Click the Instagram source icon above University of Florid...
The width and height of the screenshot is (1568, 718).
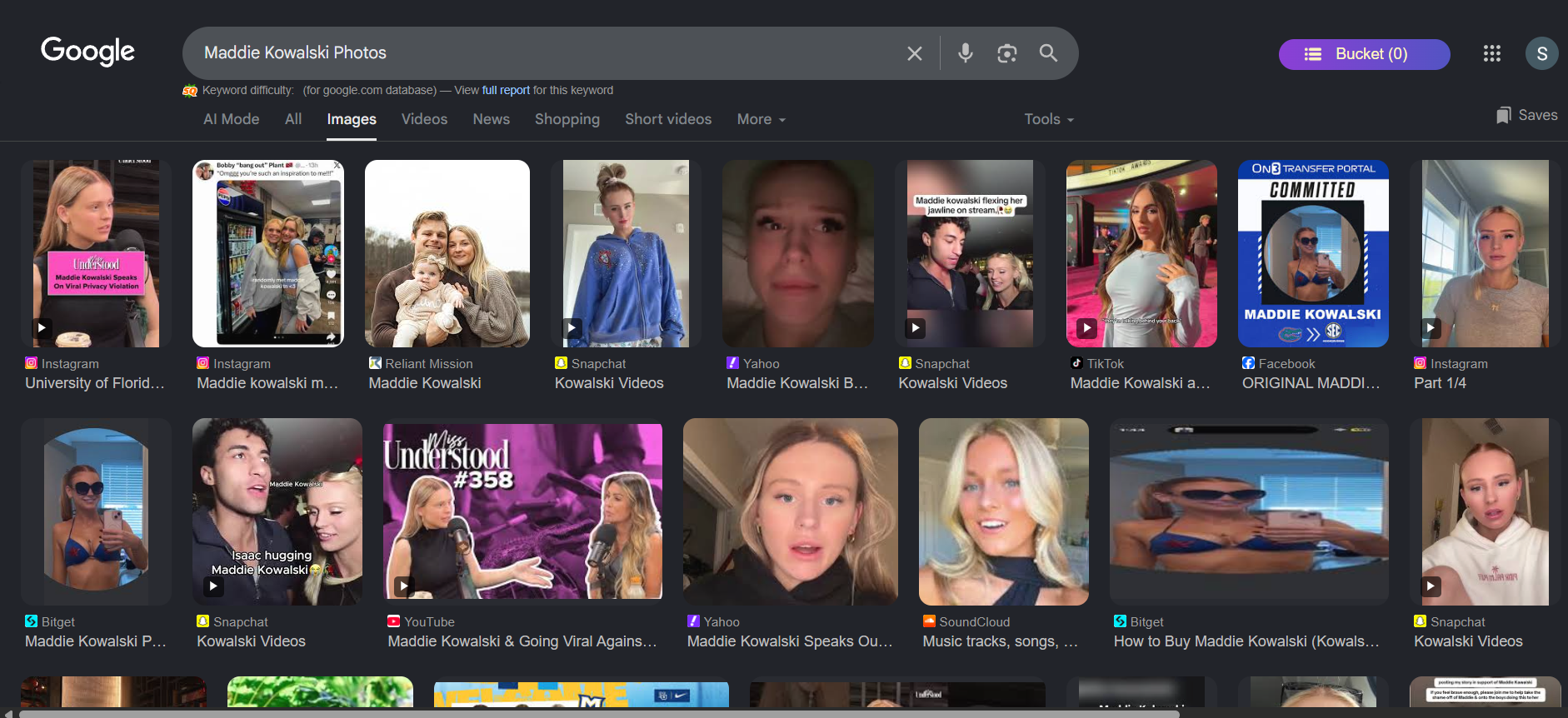pyautogui.click(x=32, y=363)
